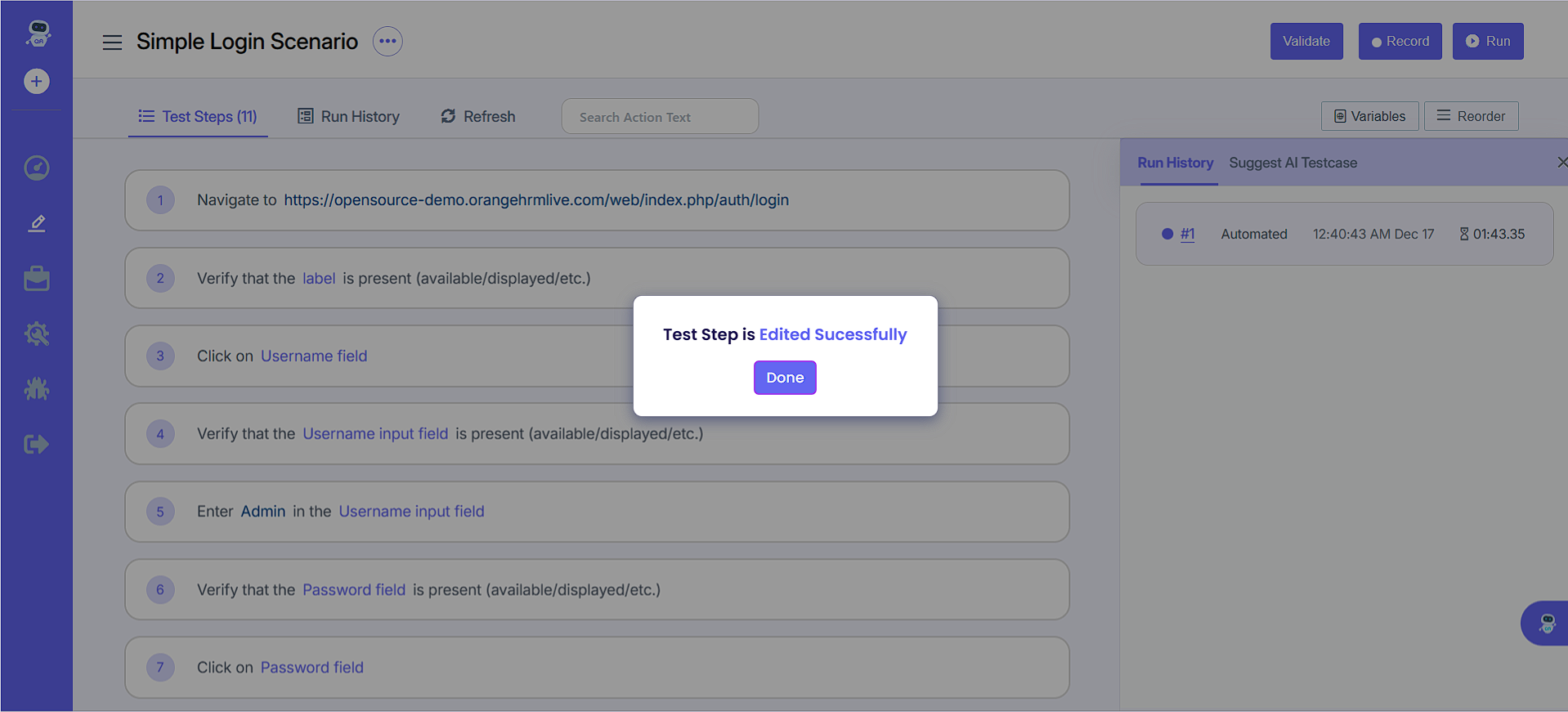Click the Validate button
1568x712 pixels.
click(x=1306, y=42)
